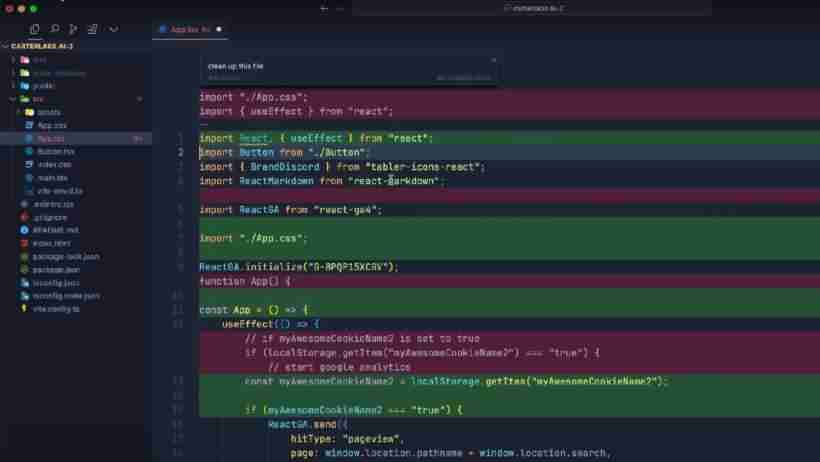Open Button.tsx from the file tree
820x462 pixels.
point(55,151)
